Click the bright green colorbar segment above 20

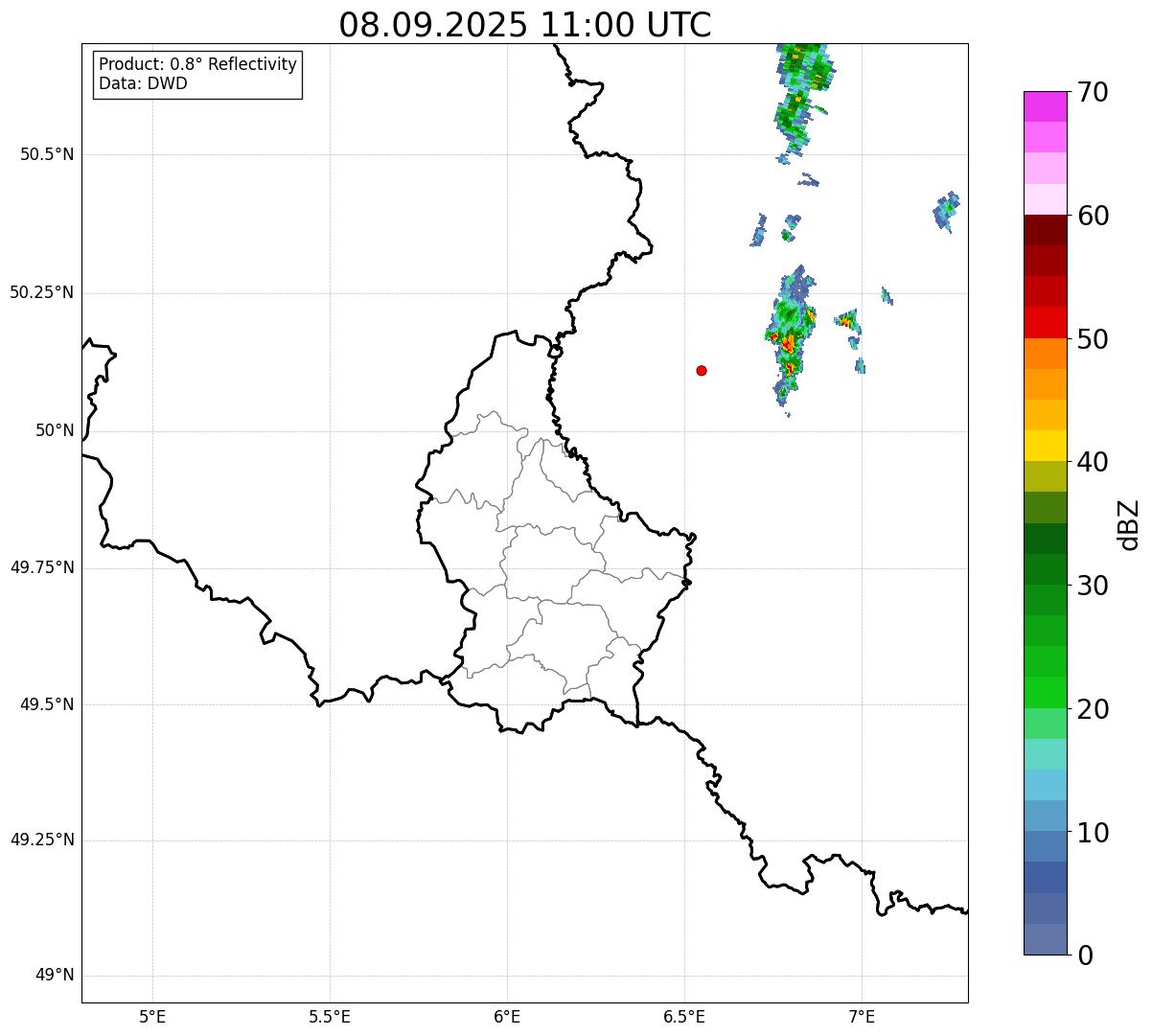[x=1045, y=692]
